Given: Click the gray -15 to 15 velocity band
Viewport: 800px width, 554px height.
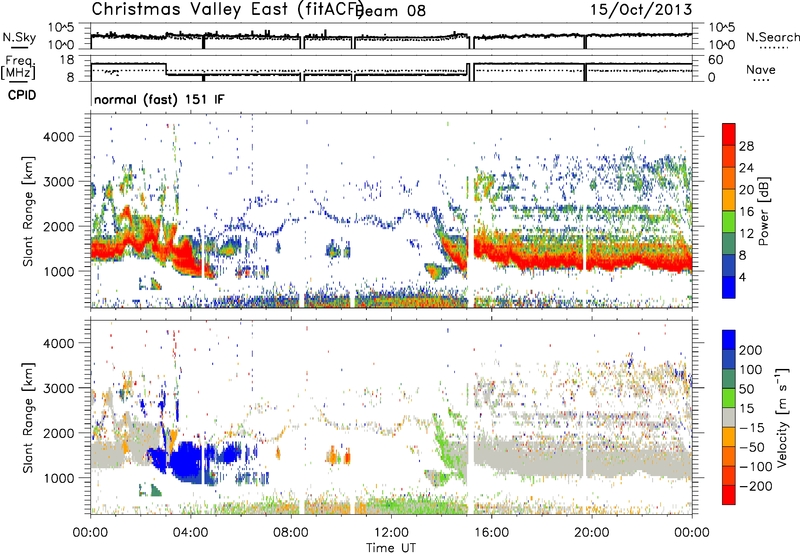Looking at the screenshot, I should coord(729,417).
